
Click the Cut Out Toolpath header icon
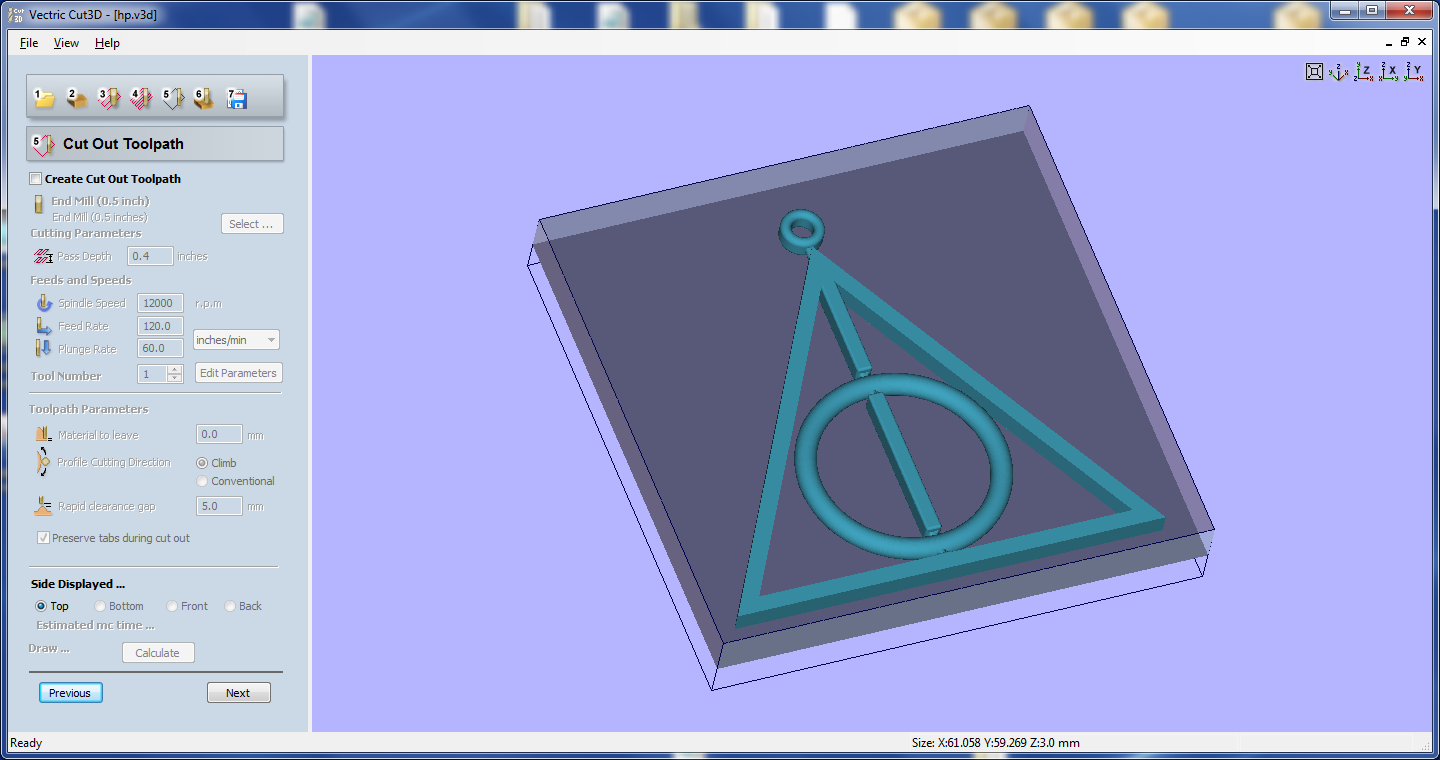coord(44,144)
